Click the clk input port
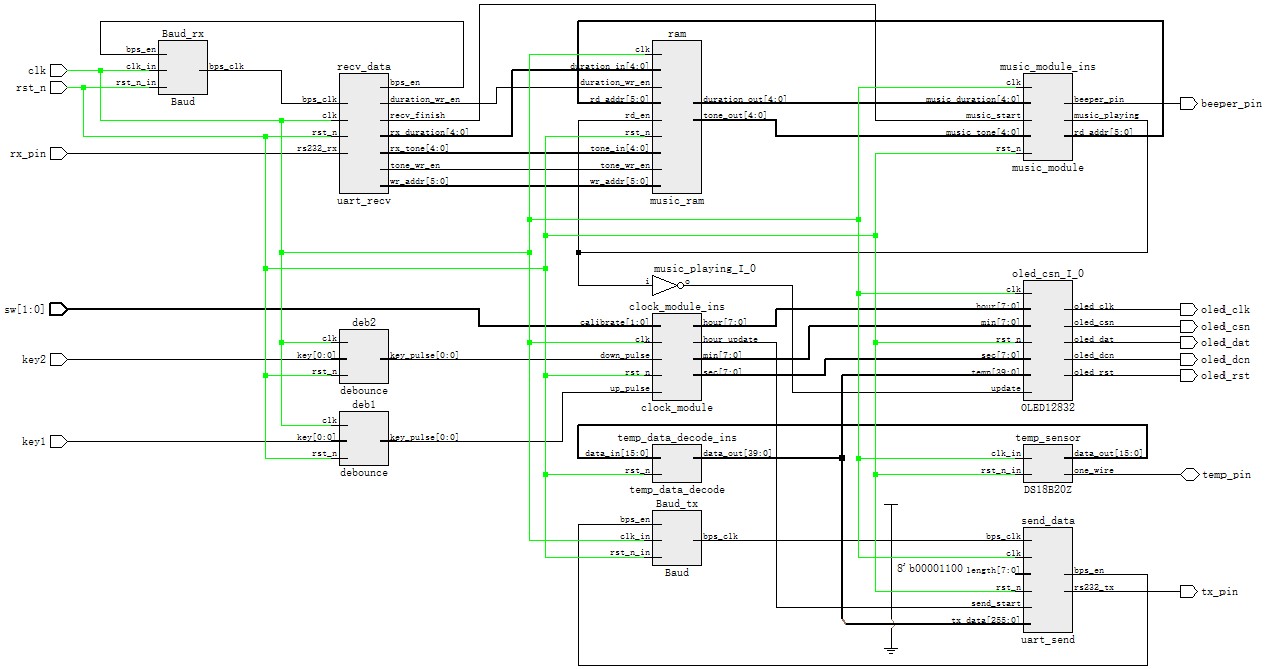Viewport: 1268px width, 669px height. pyautogui.click(x=58, y=71)
